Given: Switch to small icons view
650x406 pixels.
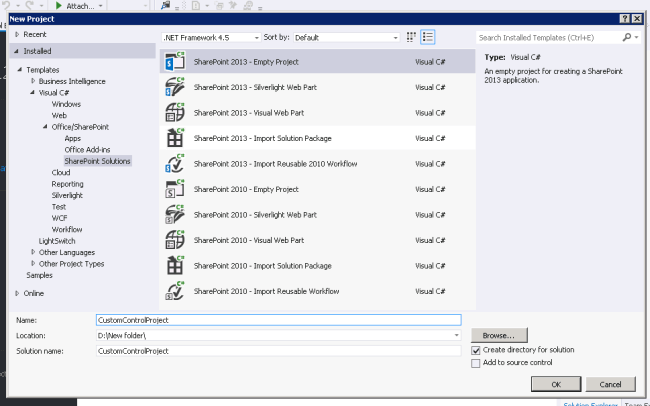Looking at the screenshot, I should click(411, 37).
